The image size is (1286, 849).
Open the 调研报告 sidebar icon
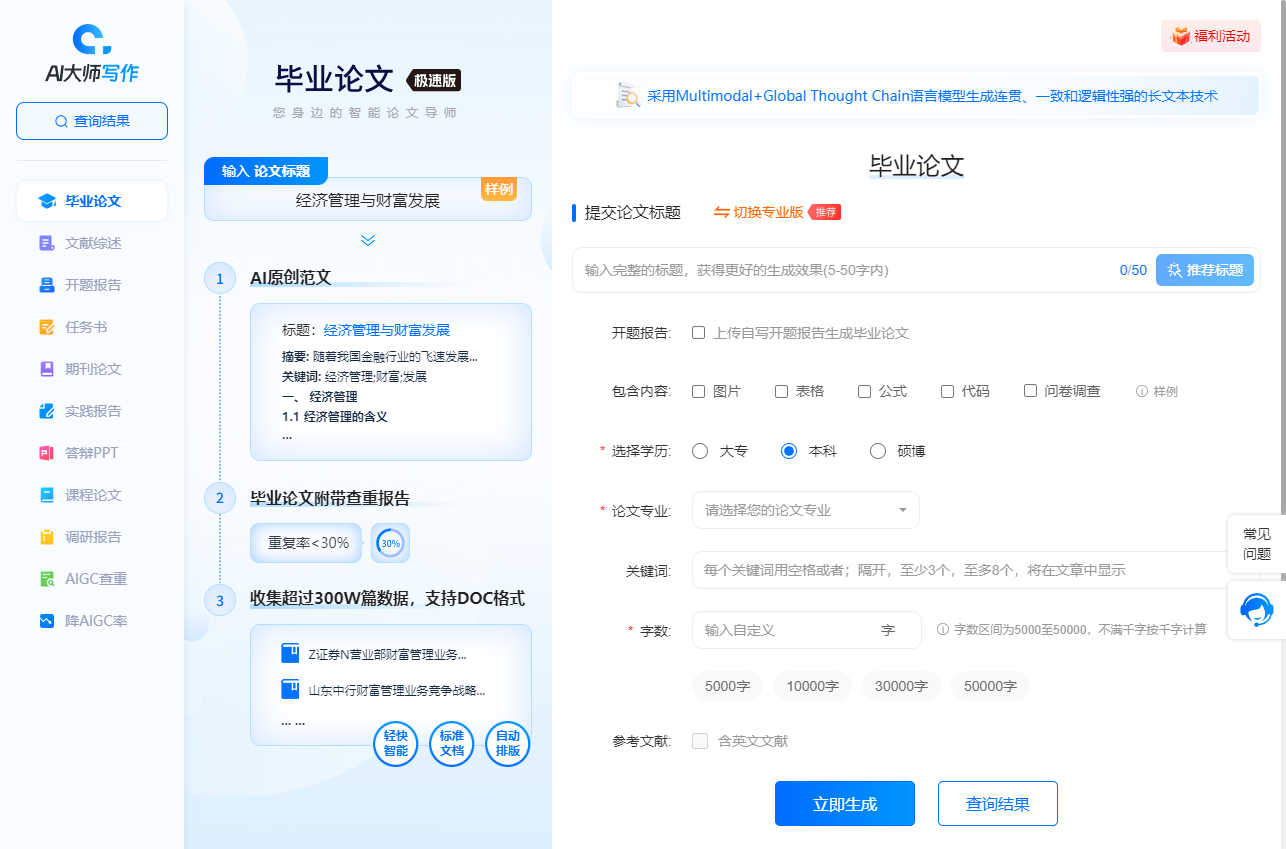tap(46, 537)
